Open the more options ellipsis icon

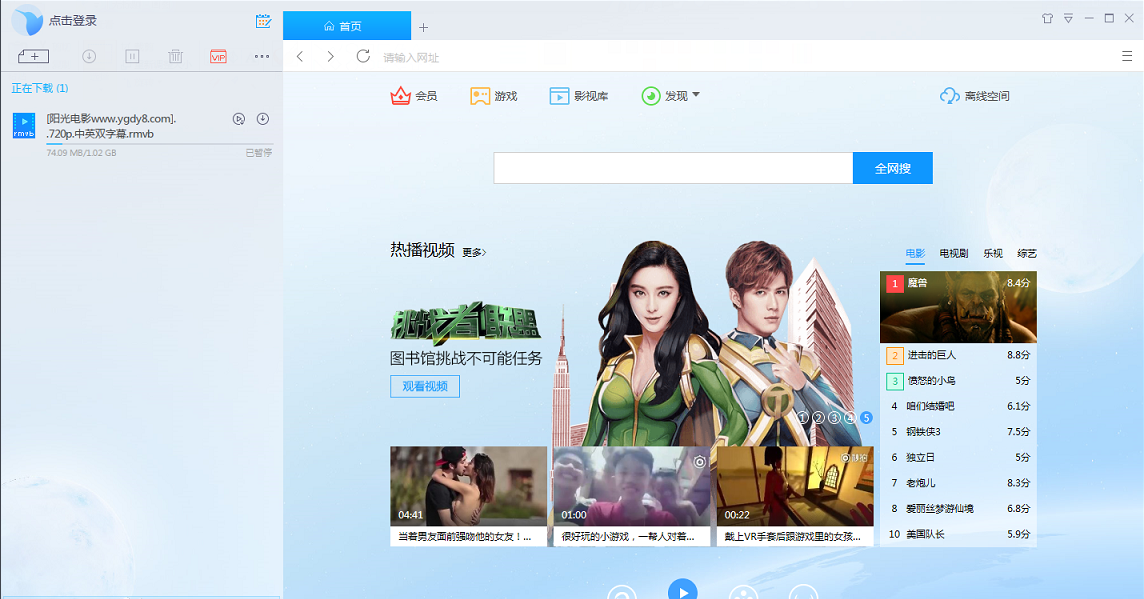(x=262, y=57)
